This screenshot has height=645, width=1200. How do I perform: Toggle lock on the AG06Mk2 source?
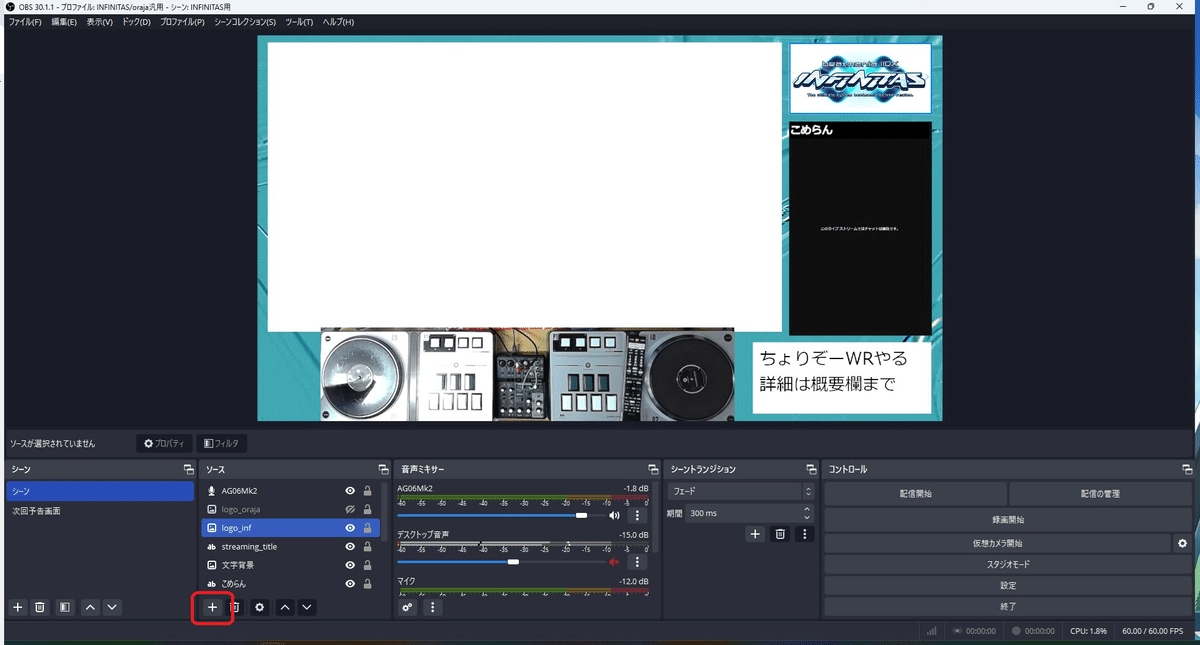coord(368,491)
